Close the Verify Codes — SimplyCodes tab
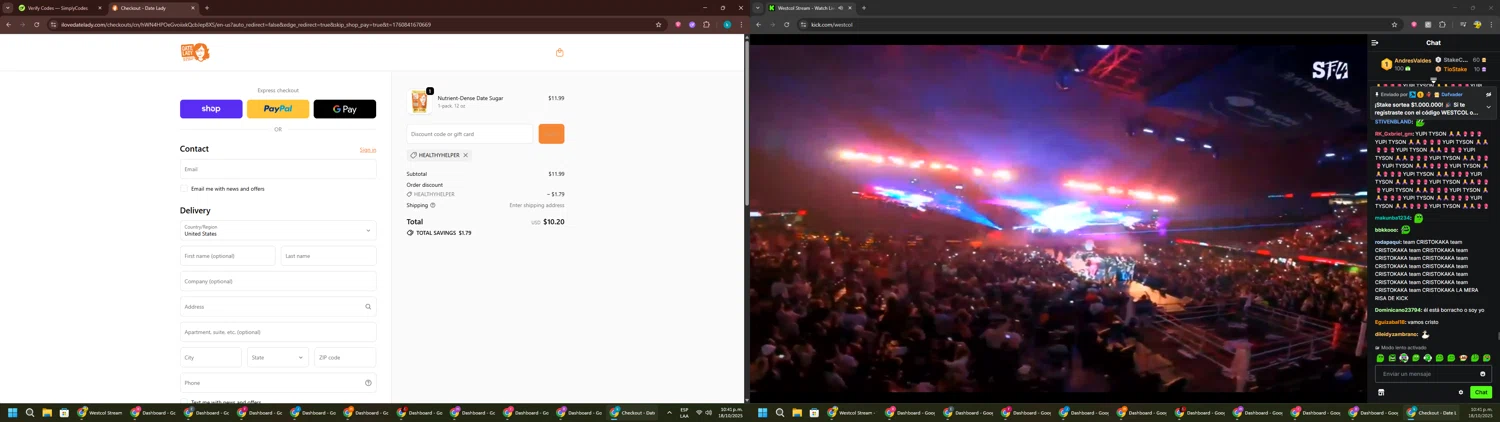Screen dimensions: 1500x422 [100, 8]
